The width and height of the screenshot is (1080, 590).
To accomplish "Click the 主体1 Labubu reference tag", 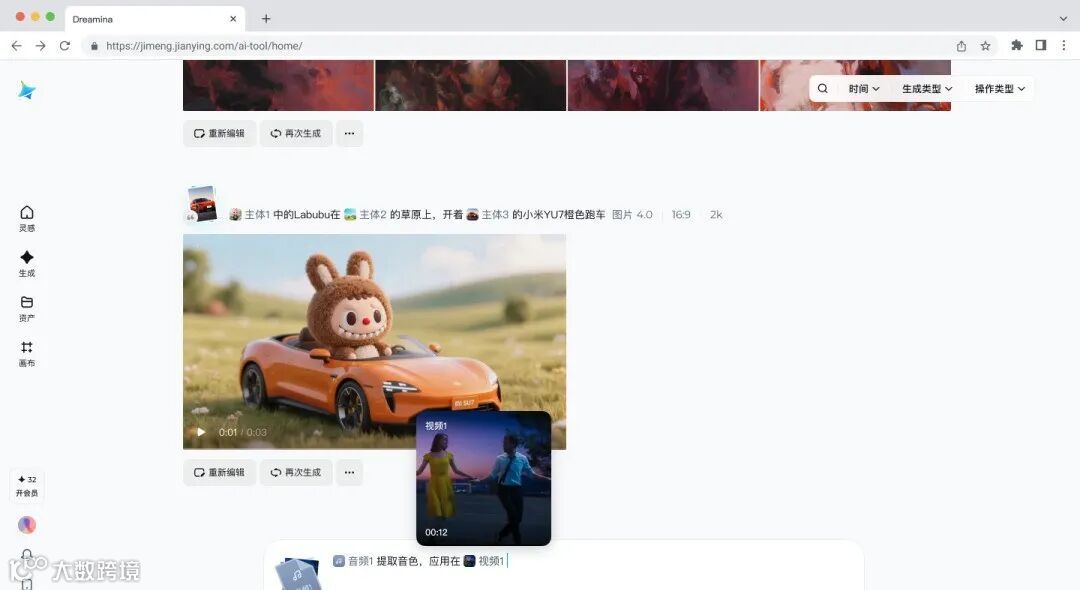I will [249, 215].
